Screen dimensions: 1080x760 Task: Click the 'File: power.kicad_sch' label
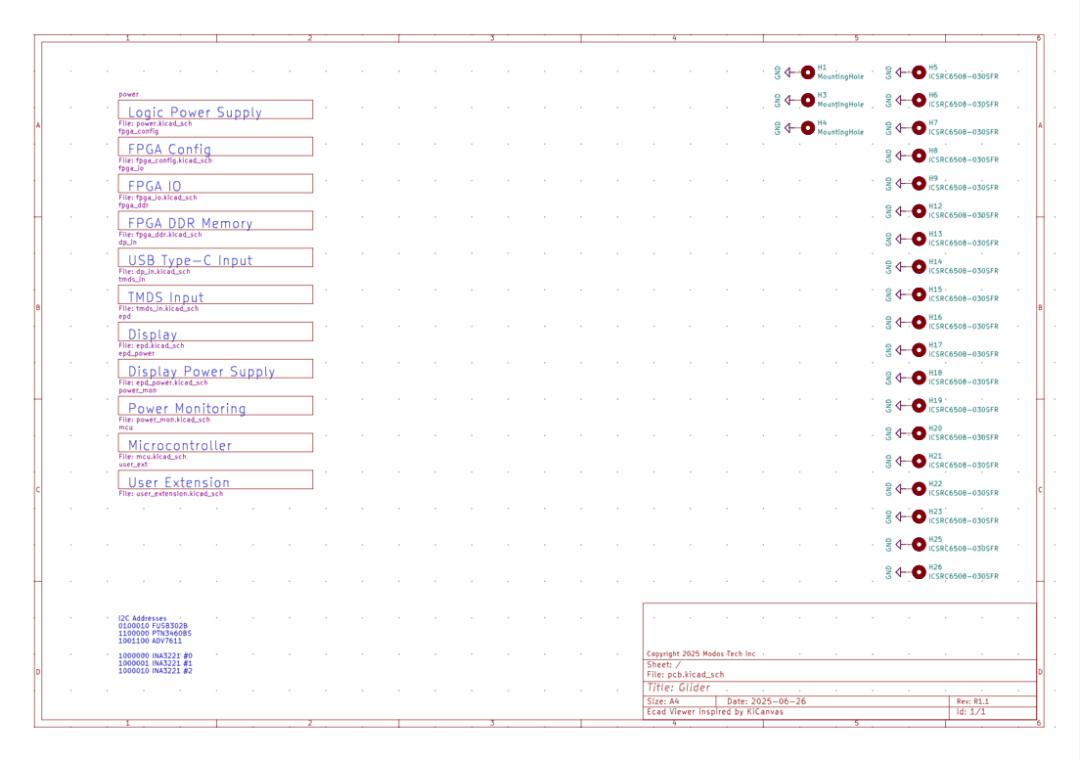click(155, 123)
